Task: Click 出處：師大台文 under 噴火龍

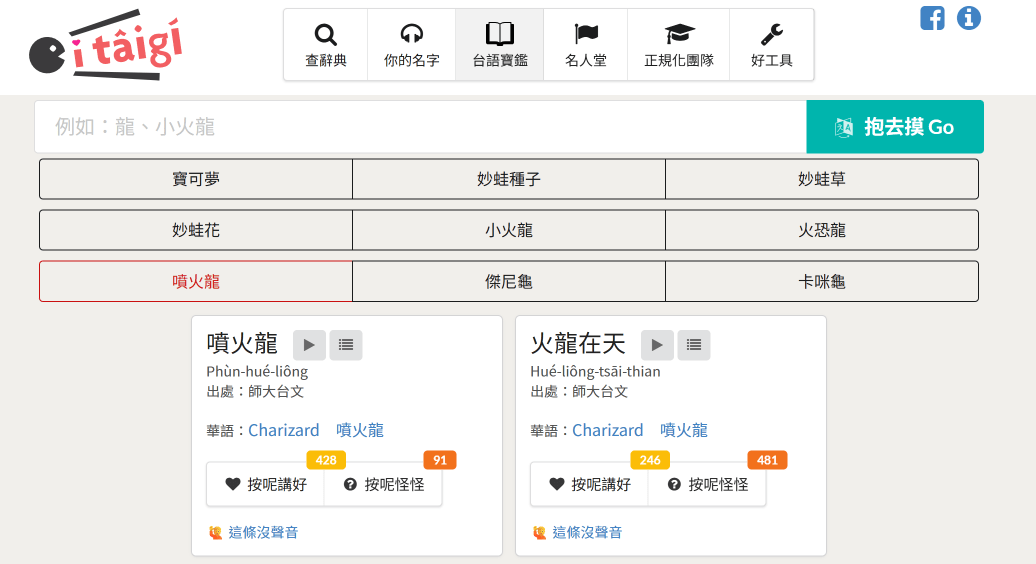Action: click(255, 392)
